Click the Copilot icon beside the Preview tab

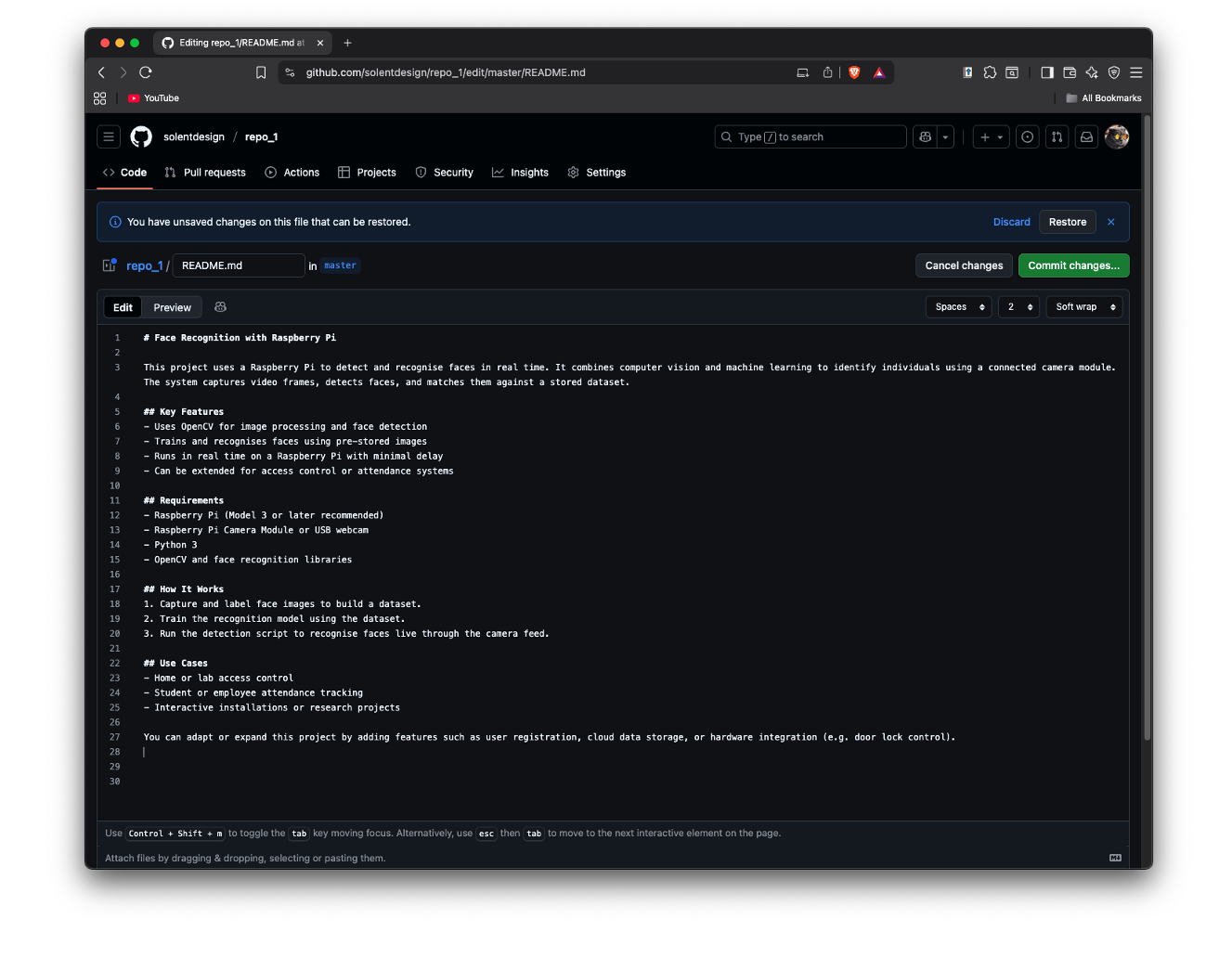pos(220,307)
